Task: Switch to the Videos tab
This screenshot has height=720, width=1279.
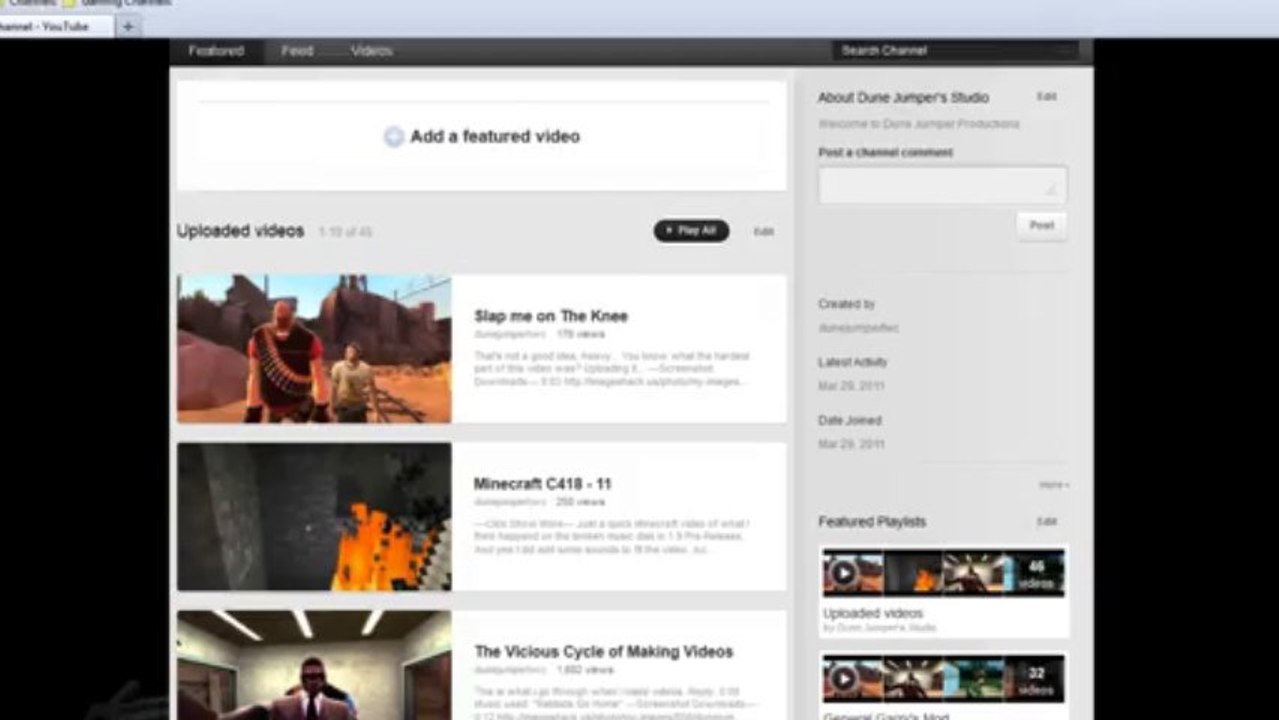Action: (x=372, y=51)
